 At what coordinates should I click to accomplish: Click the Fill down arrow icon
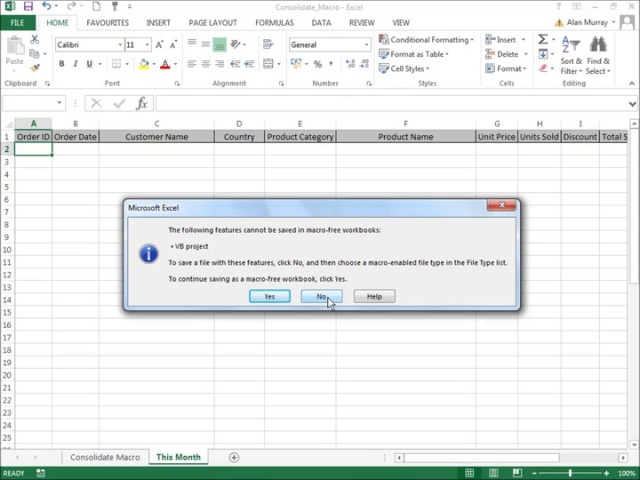point(543,54)
